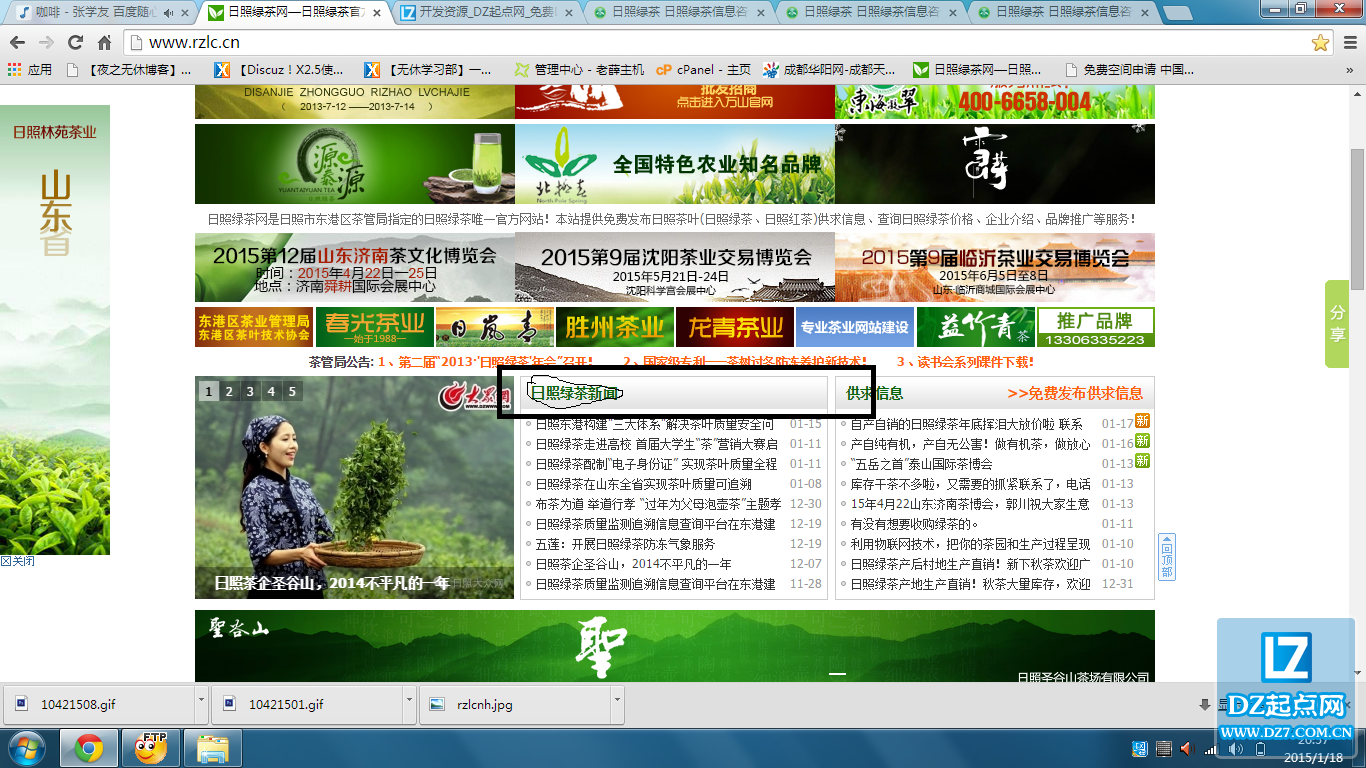Open the green 分享 share side tab
The height and width of the screenshot is (768, 1366).
[1337, 324]
